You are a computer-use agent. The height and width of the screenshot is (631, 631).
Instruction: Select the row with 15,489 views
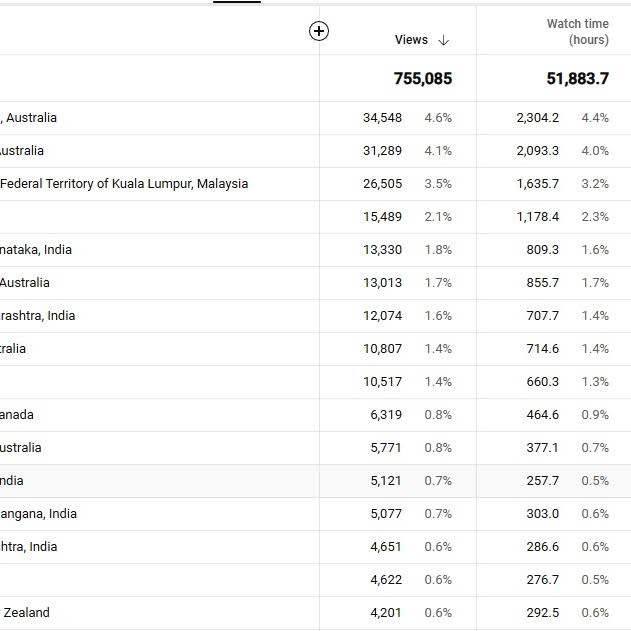pos(316,217)
